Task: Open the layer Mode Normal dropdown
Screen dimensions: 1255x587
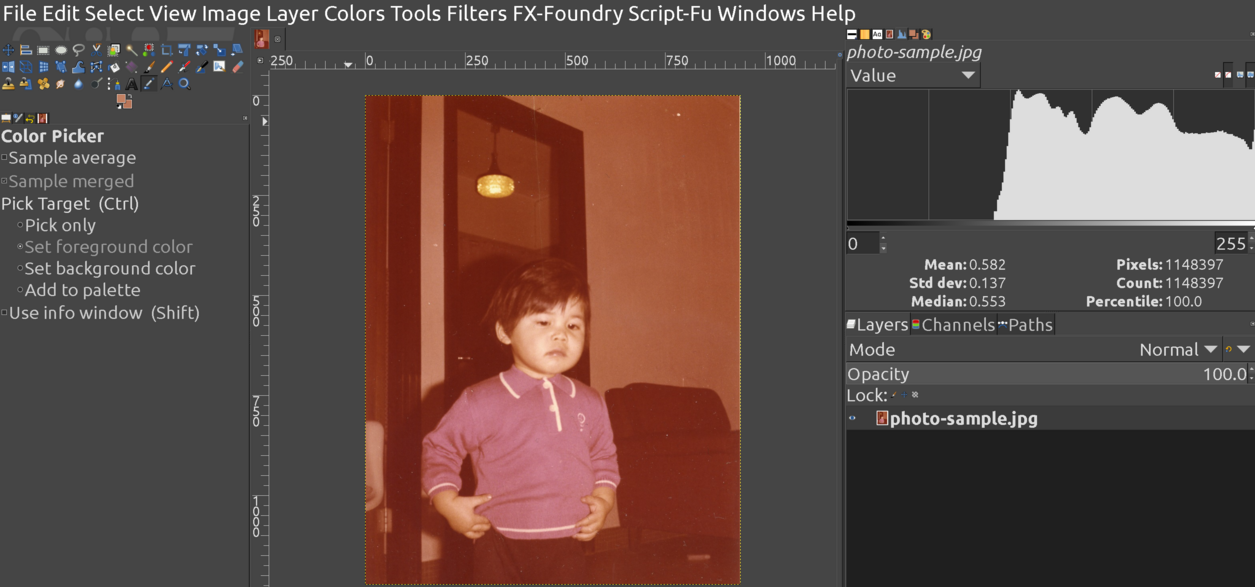Action: pyautogui.click(x=1178, y=349)
